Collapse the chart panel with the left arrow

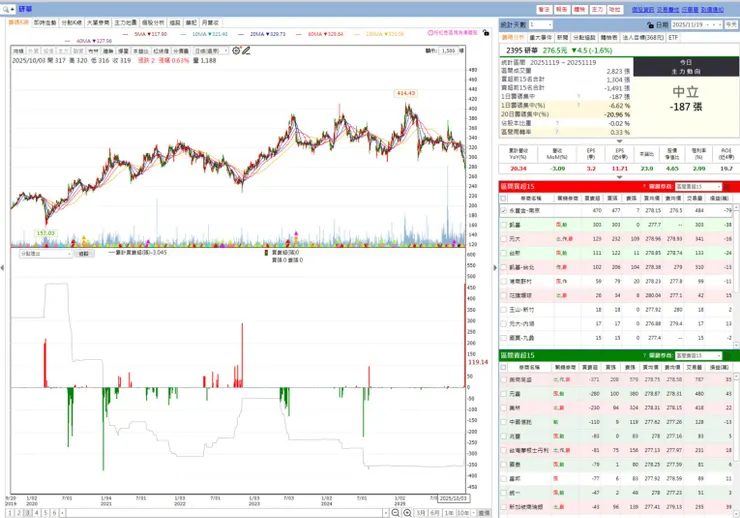click(2, 267)
